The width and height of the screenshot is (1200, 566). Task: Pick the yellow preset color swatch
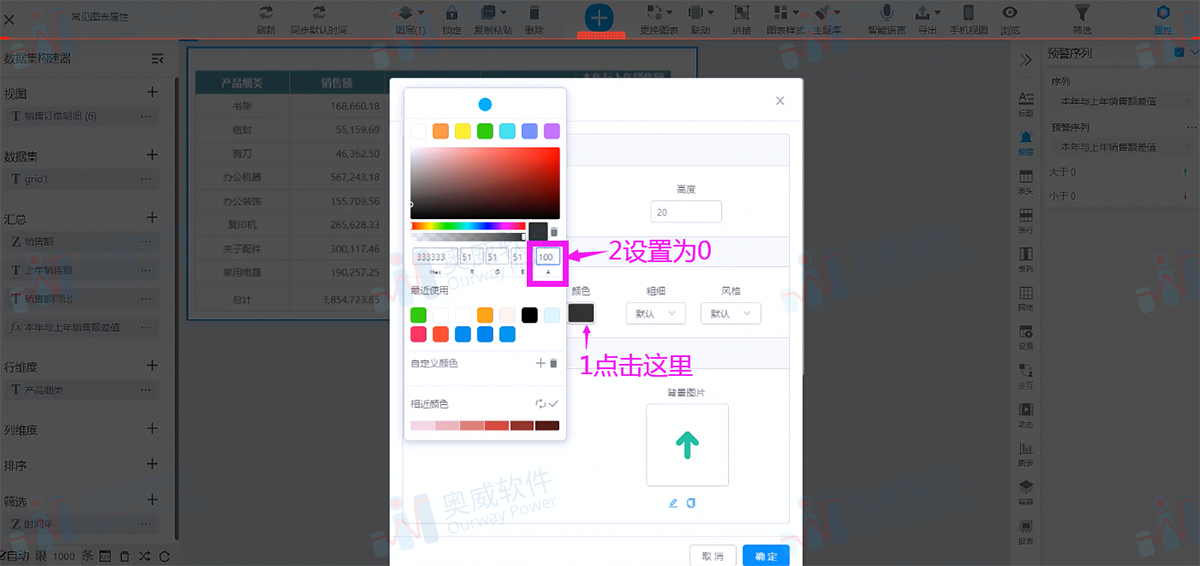[462, 131]
